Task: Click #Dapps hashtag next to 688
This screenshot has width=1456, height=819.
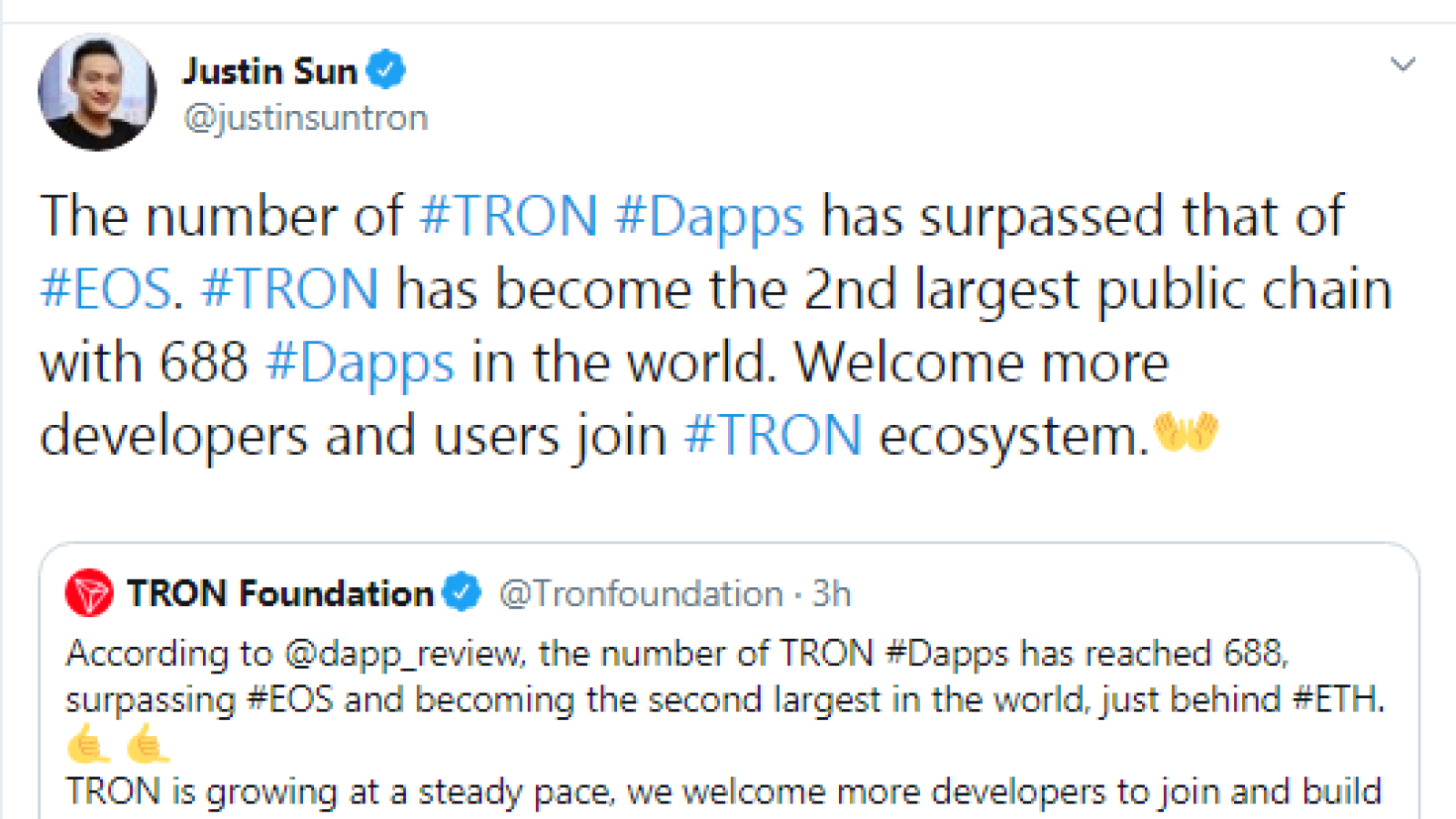Action: (359, 364)
